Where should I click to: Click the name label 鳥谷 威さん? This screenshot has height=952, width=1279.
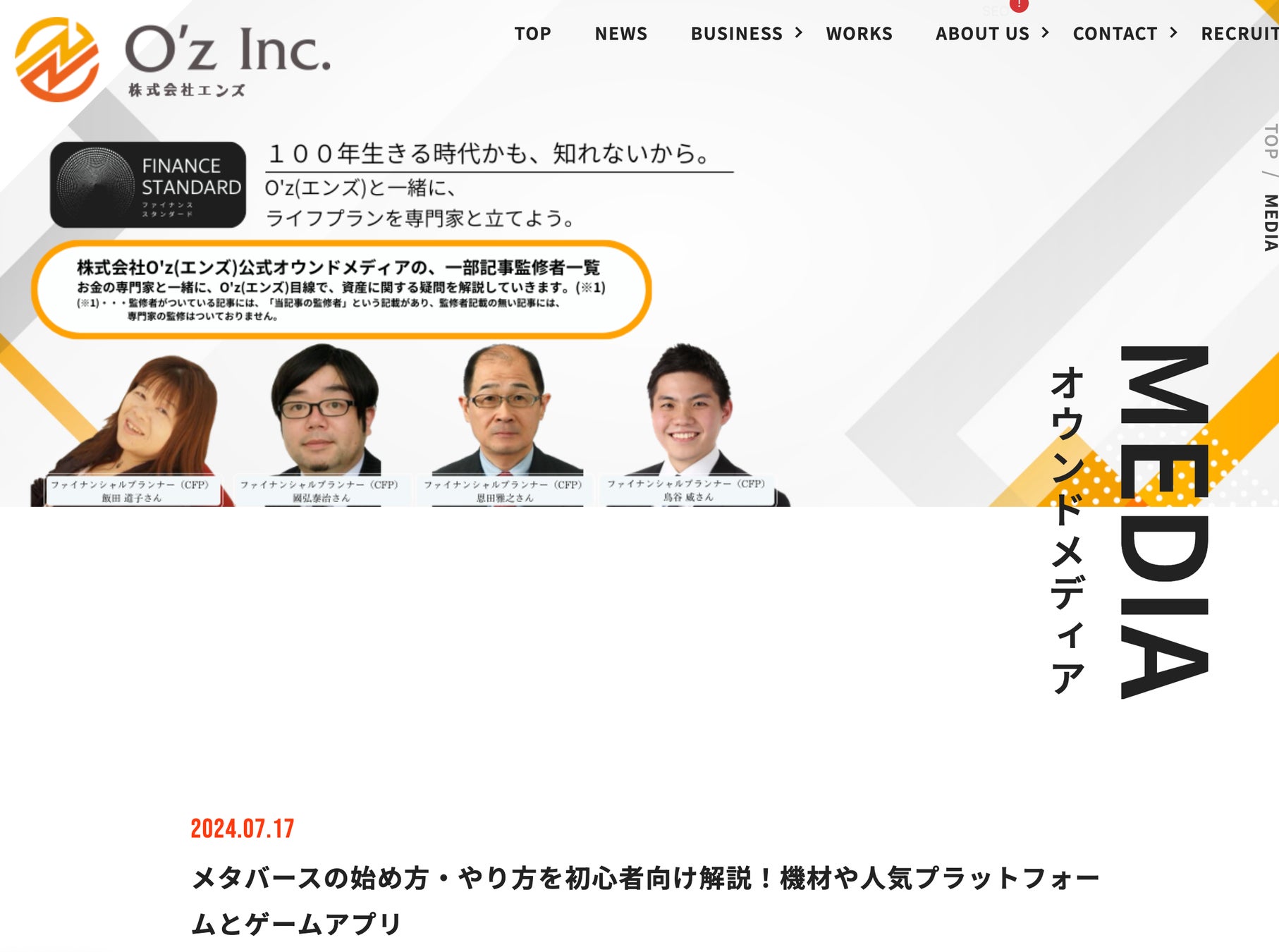pos(688,496)
